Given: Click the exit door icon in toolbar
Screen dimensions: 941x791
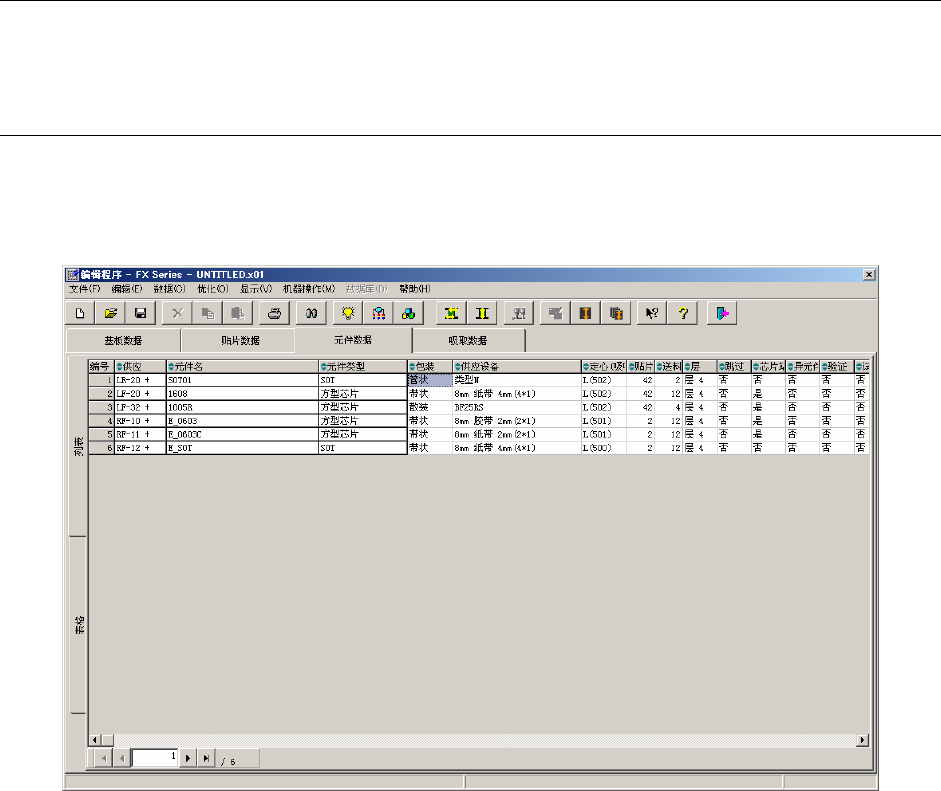Looking at the screenshot, I should click(x=723, y=313).
